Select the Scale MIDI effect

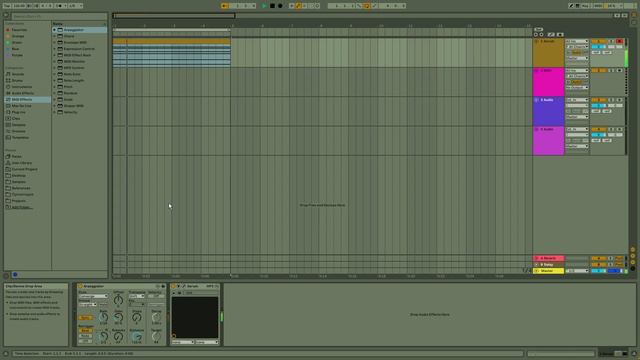tap(69, 100)
